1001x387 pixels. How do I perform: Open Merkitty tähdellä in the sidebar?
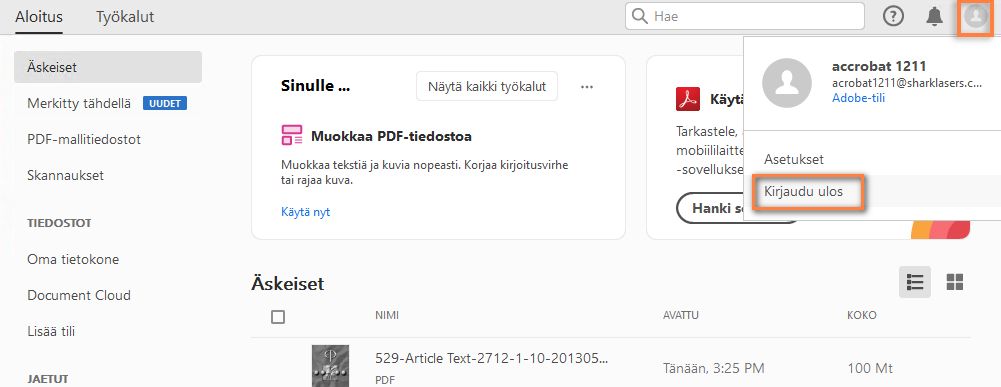click(79, 103)
